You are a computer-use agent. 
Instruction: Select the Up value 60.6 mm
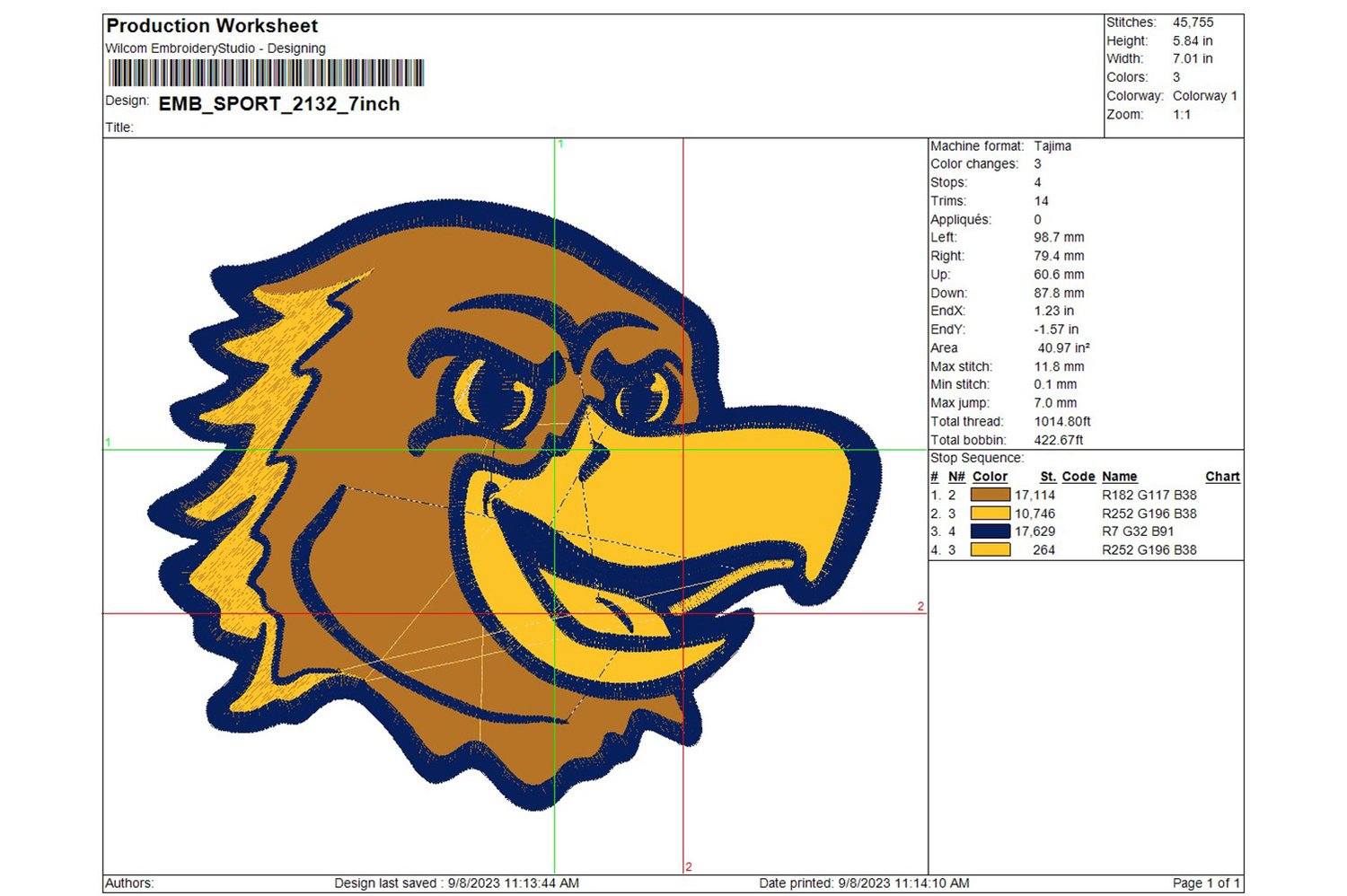click(1059, 275)
